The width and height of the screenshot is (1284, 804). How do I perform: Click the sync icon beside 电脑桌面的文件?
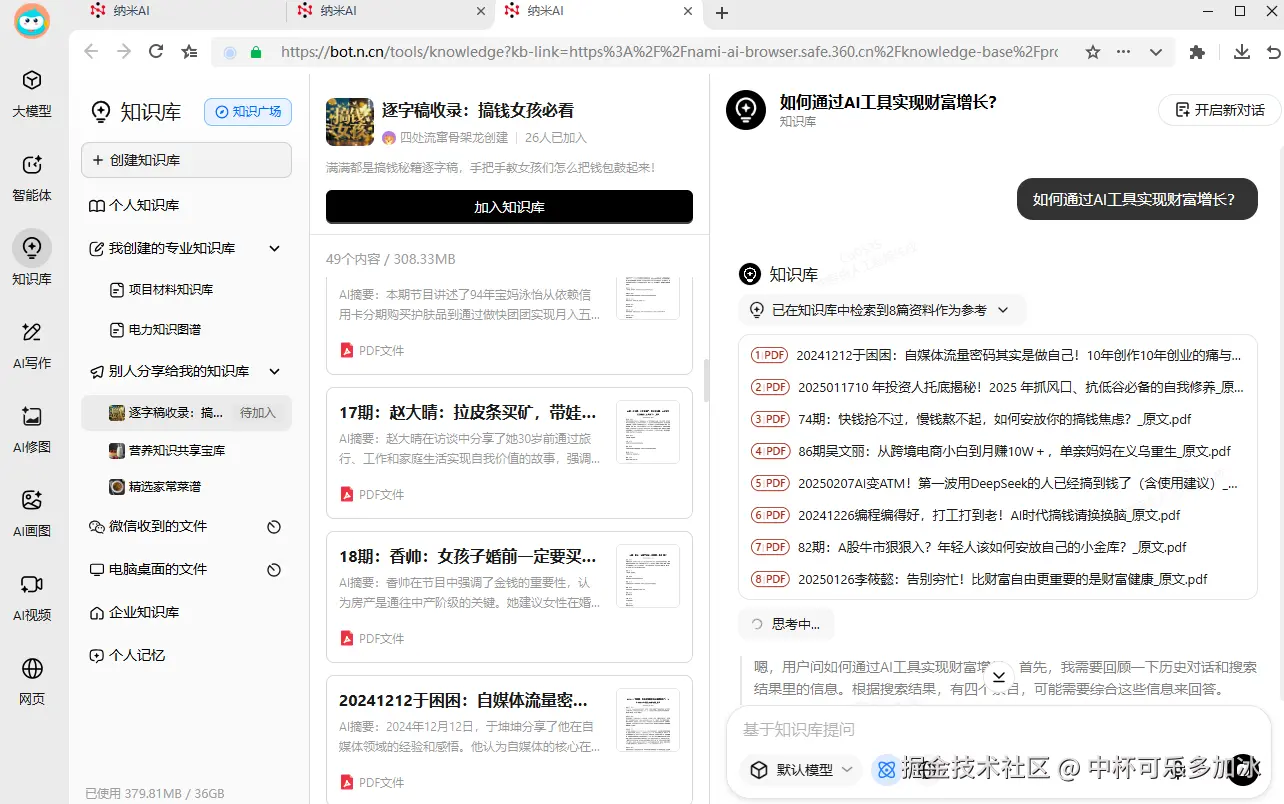pyautogui.click(x=274, y=570)
